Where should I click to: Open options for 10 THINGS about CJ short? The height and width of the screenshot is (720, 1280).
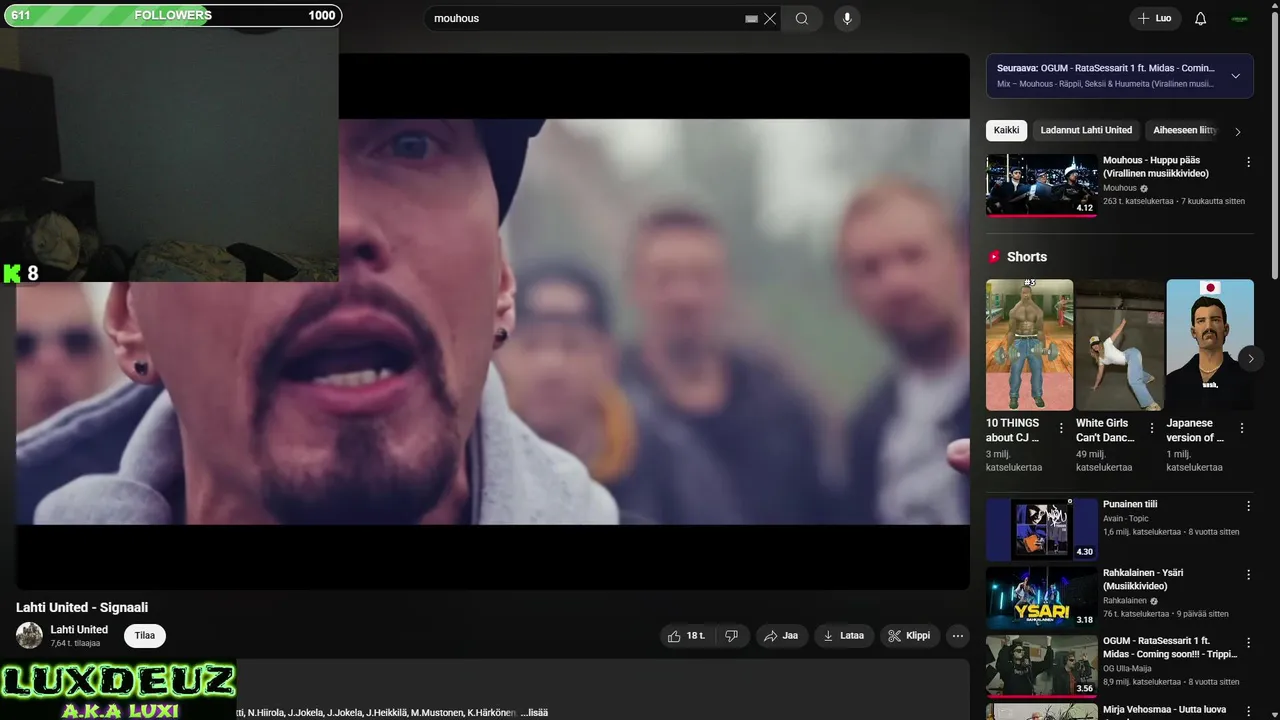1061,428
